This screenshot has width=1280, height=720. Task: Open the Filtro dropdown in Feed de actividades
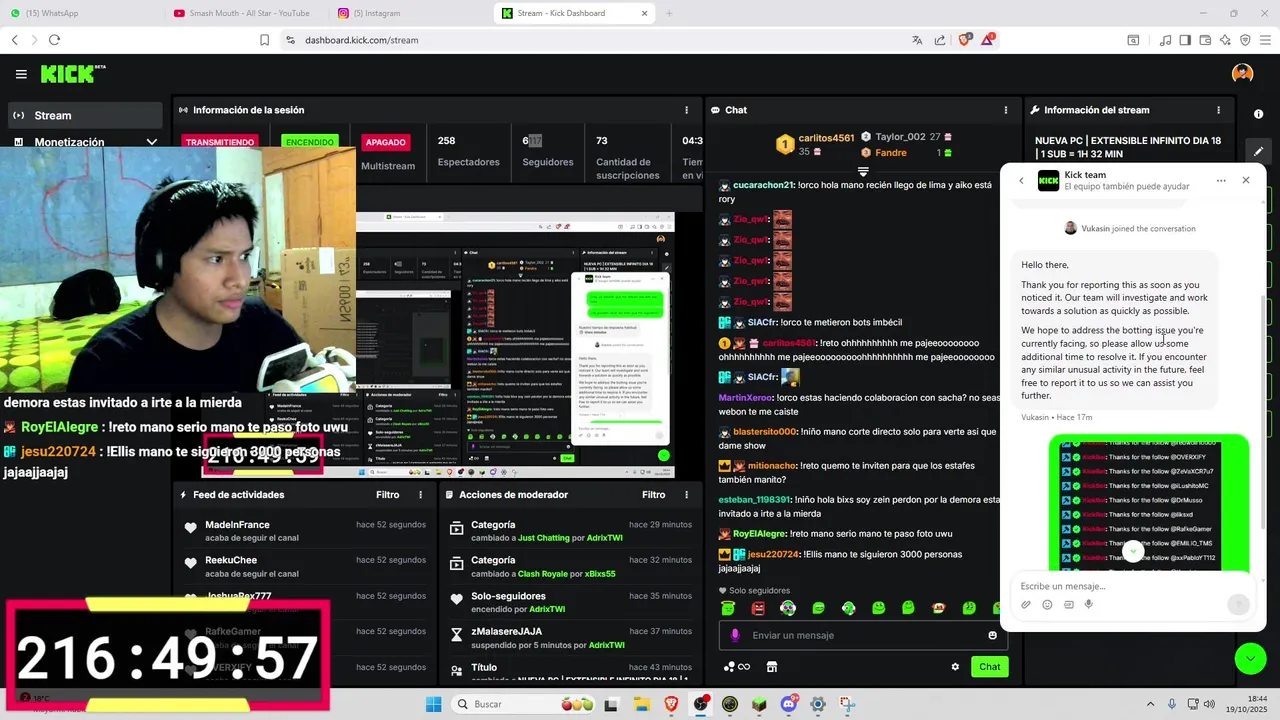pyautogui.click(x=387, y=495)
